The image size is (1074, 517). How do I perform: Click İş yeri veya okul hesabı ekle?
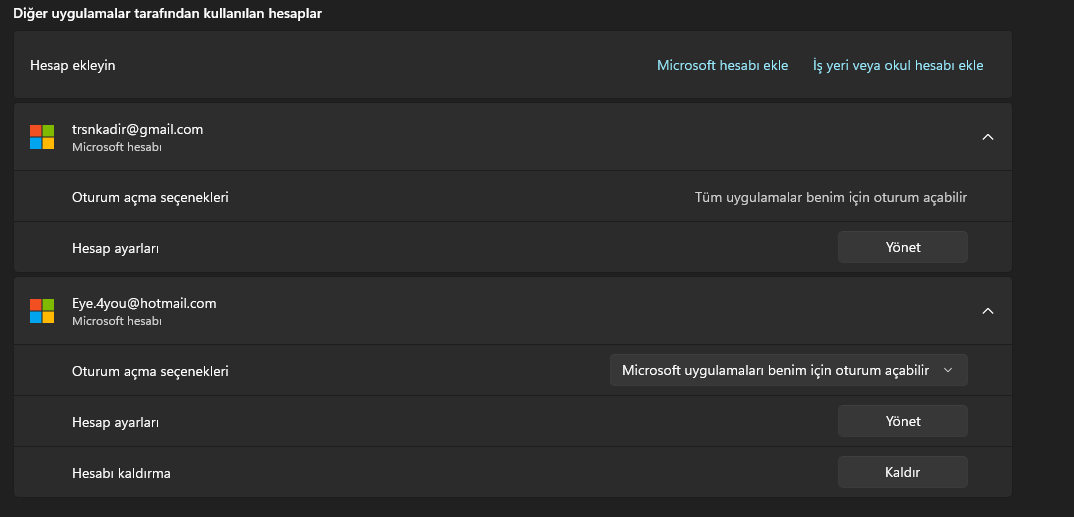[x=898, y=65]
